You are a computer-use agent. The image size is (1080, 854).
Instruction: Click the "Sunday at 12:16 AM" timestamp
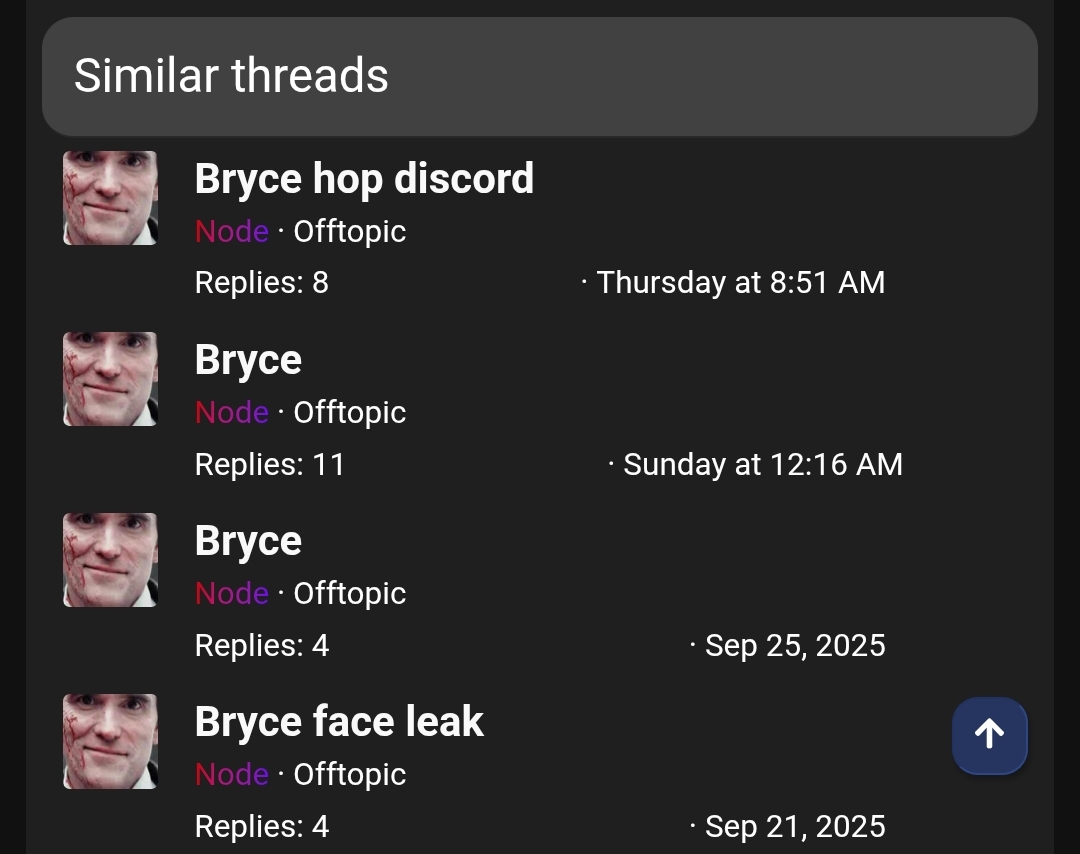[762, 464]
